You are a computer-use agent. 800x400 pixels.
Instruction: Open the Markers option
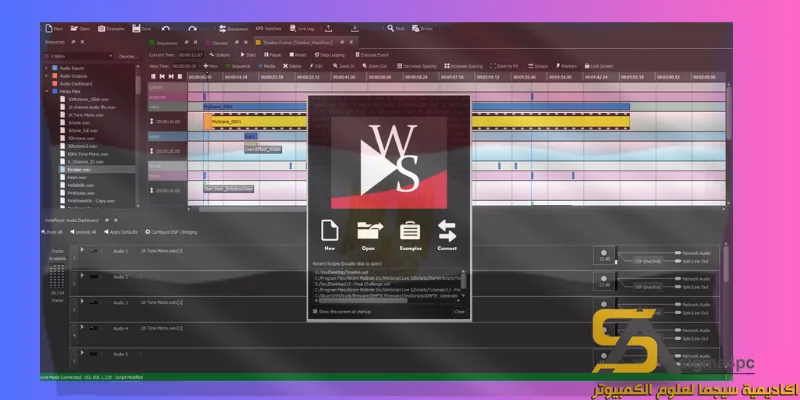point(565,66)
